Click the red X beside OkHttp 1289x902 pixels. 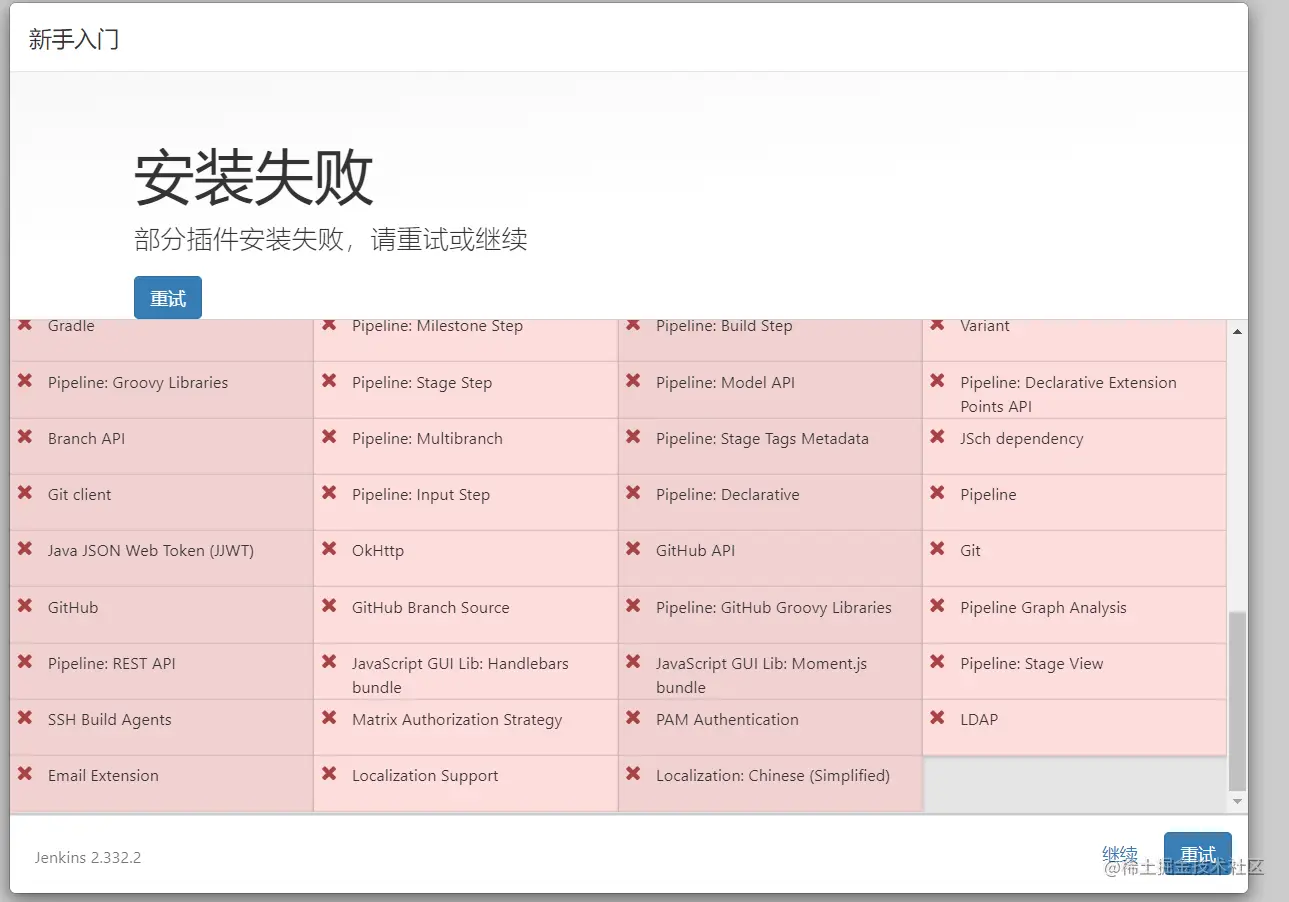click(329, 549)
